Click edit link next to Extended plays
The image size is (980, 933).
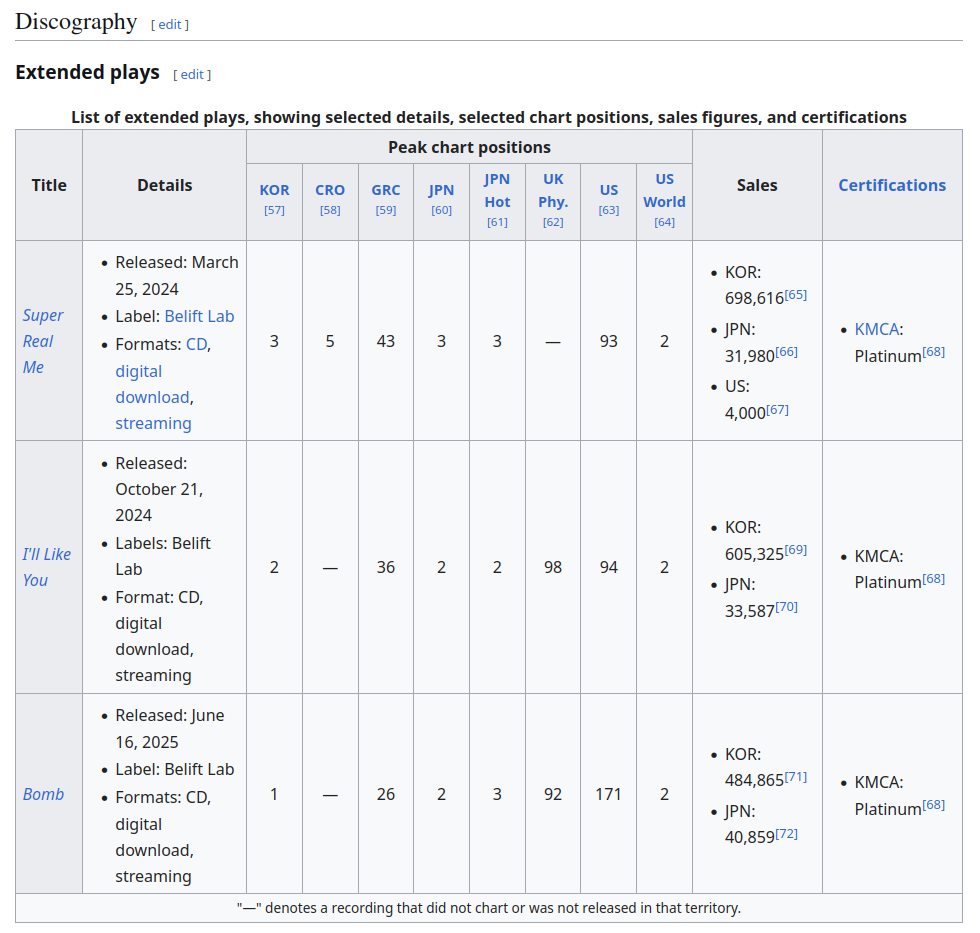tap(192, 74)
